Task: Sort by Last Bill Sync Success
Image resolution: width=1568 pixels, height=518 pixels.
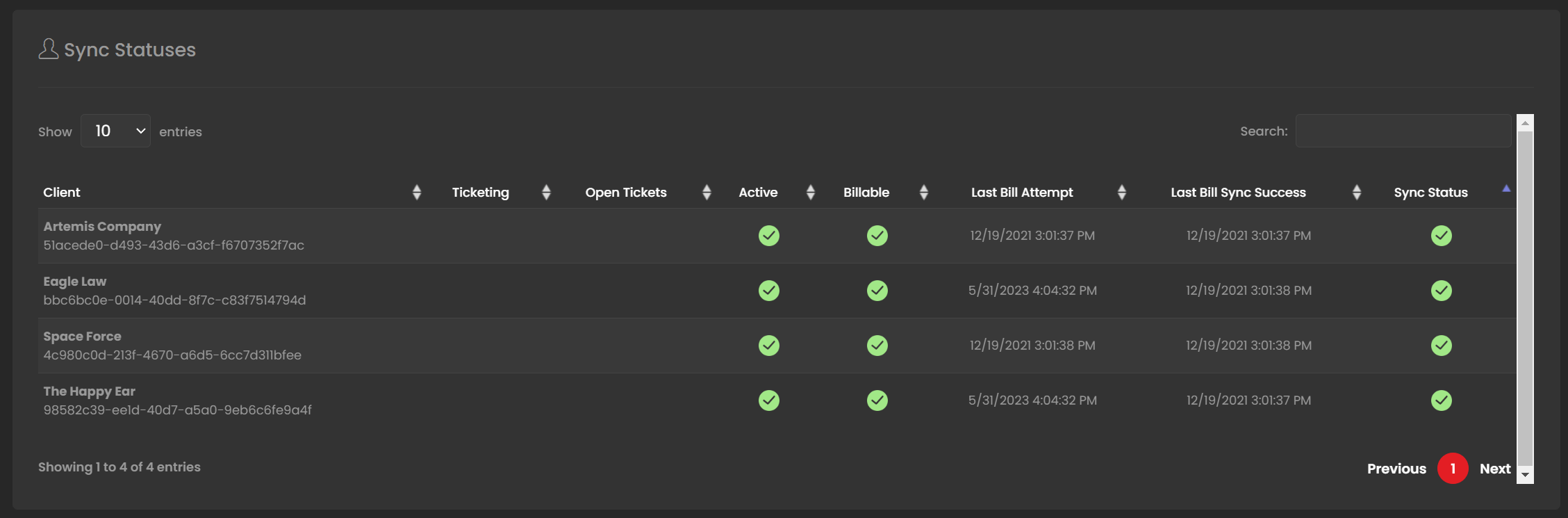Action: click(1238, 193)
